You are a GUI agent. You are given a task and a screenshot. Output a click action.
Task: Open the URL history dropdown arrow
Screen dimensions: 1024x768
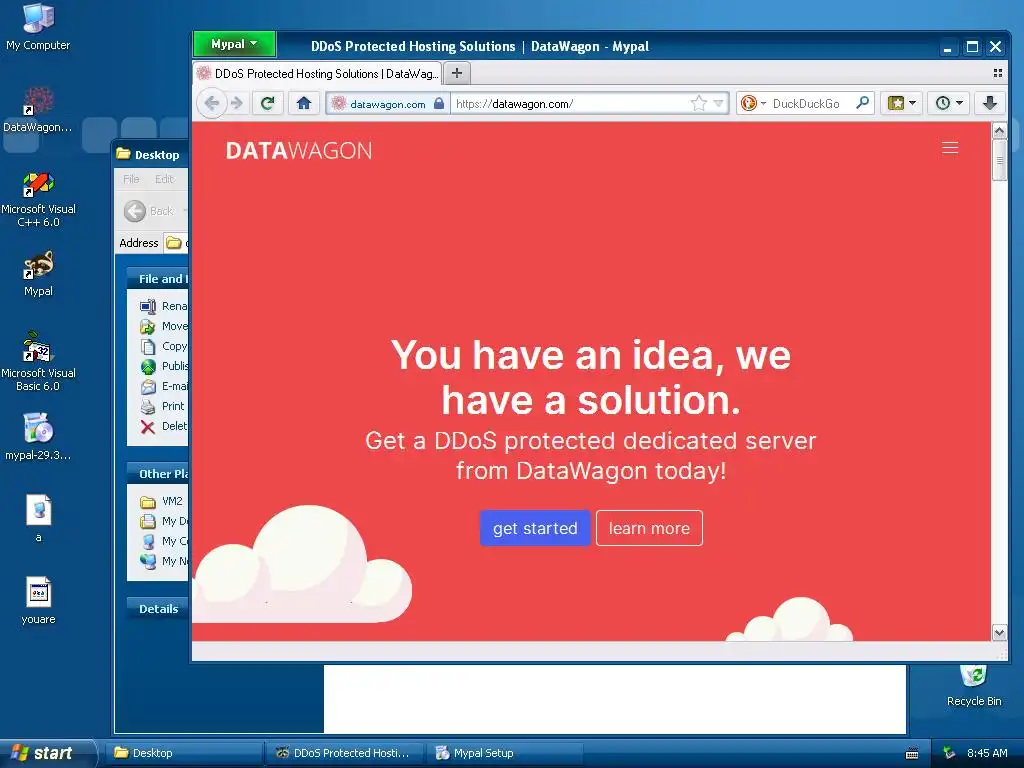[x=718, y=103]
